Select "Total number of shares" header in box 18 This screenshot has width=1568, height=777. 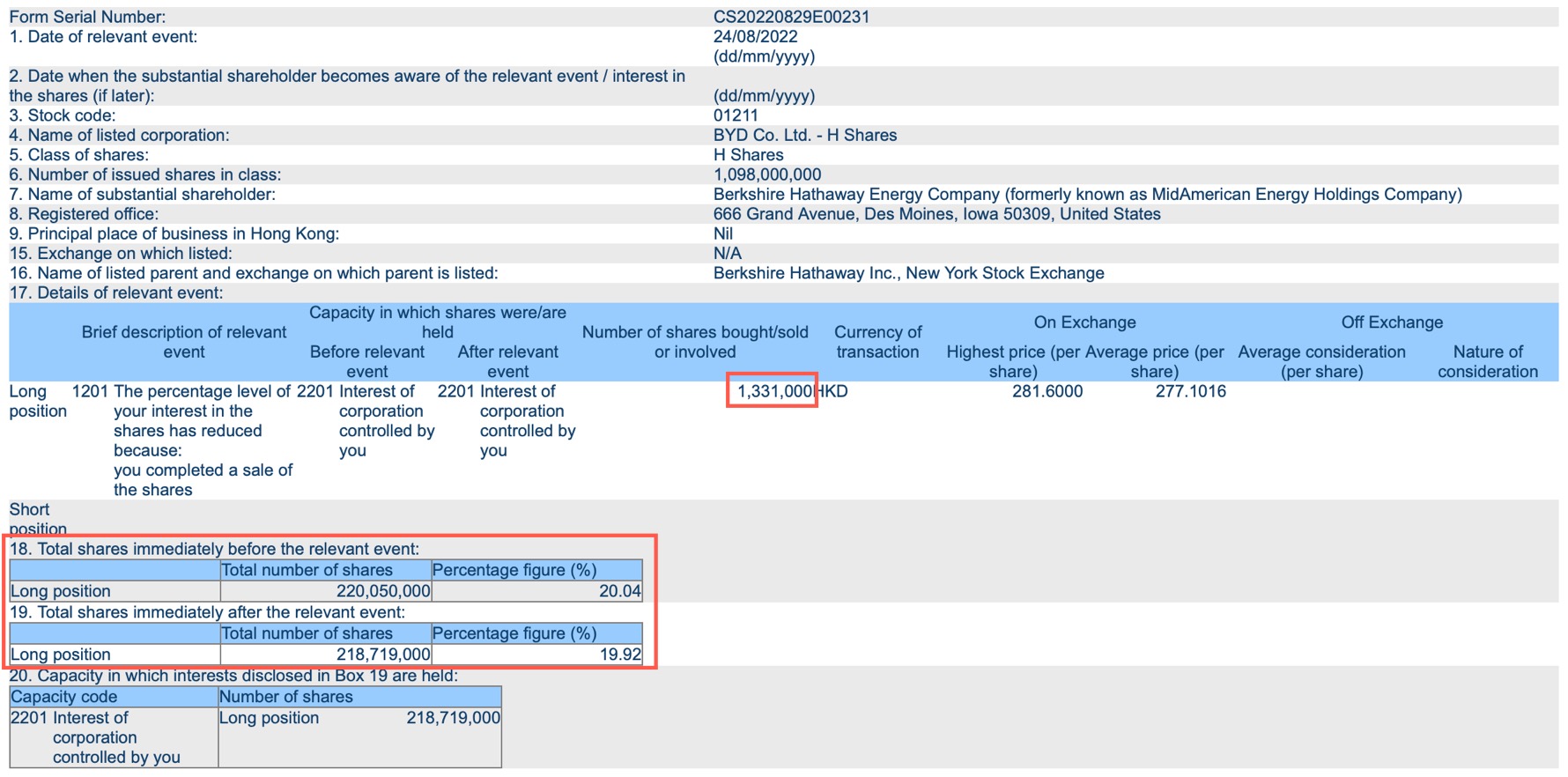point(307,570)
